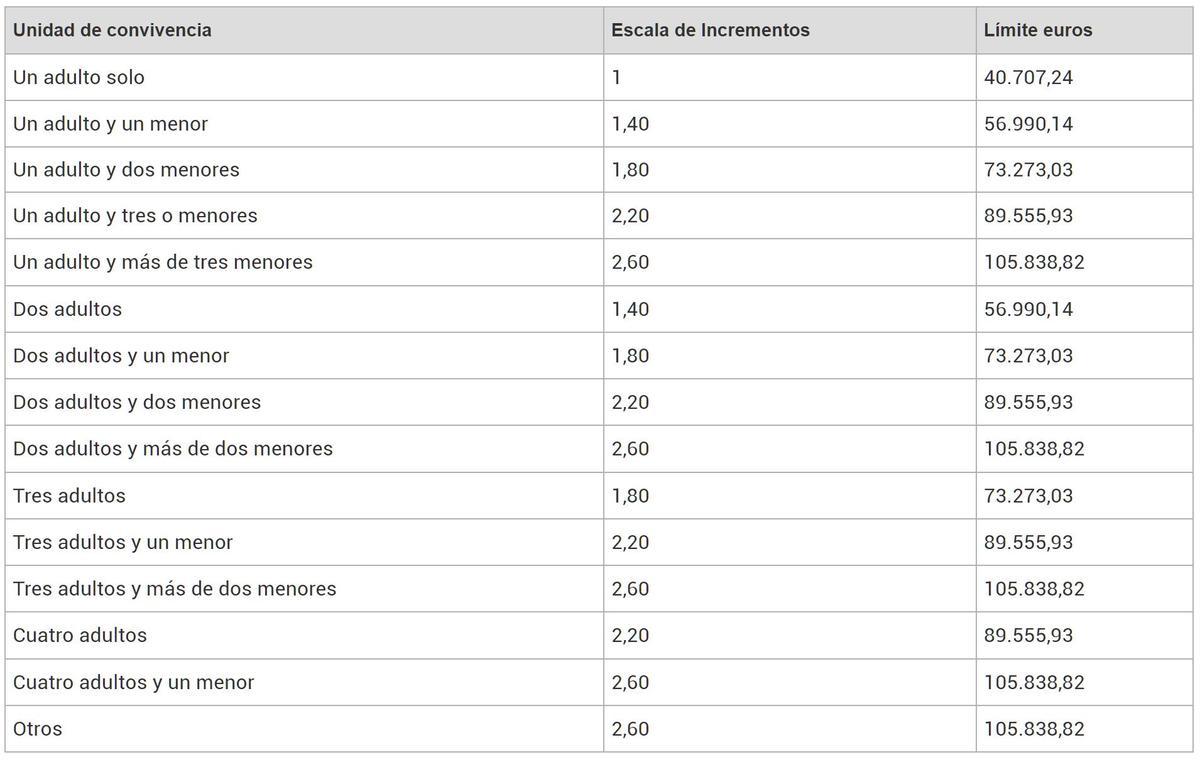Click the 'Dos adultos y dos menores' cell
This screenshot has height=760, width=1200.
[x=136, y=402]
